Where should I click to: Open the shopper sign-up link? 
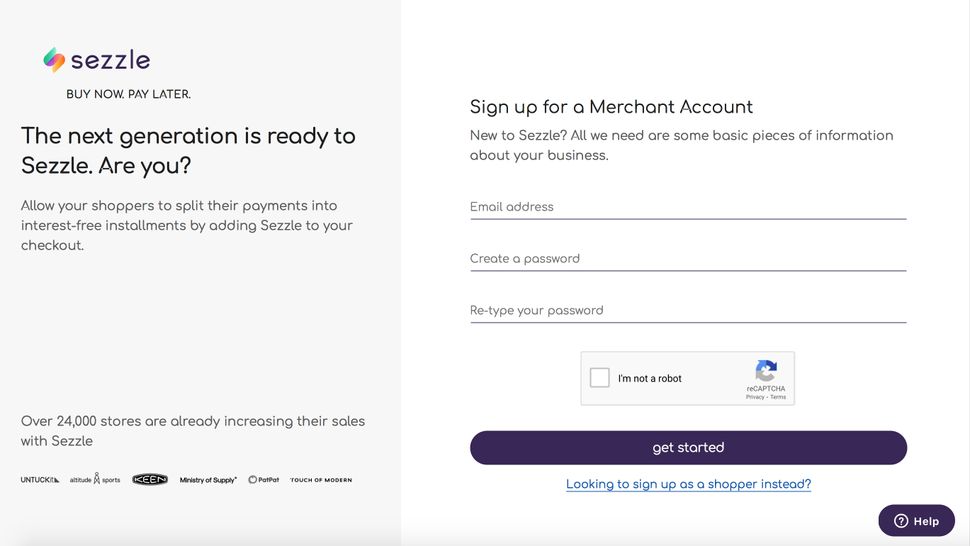[x=688, y=484]
